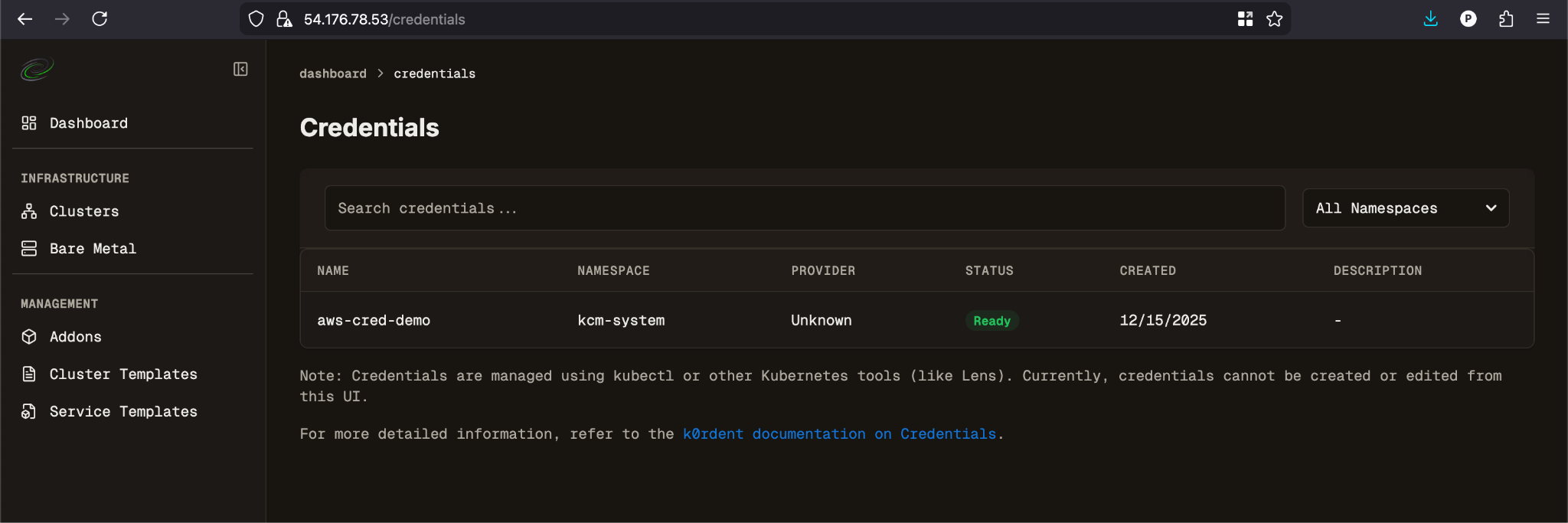
Task: Click the Service Templates icon
Action: pos(29,412)
